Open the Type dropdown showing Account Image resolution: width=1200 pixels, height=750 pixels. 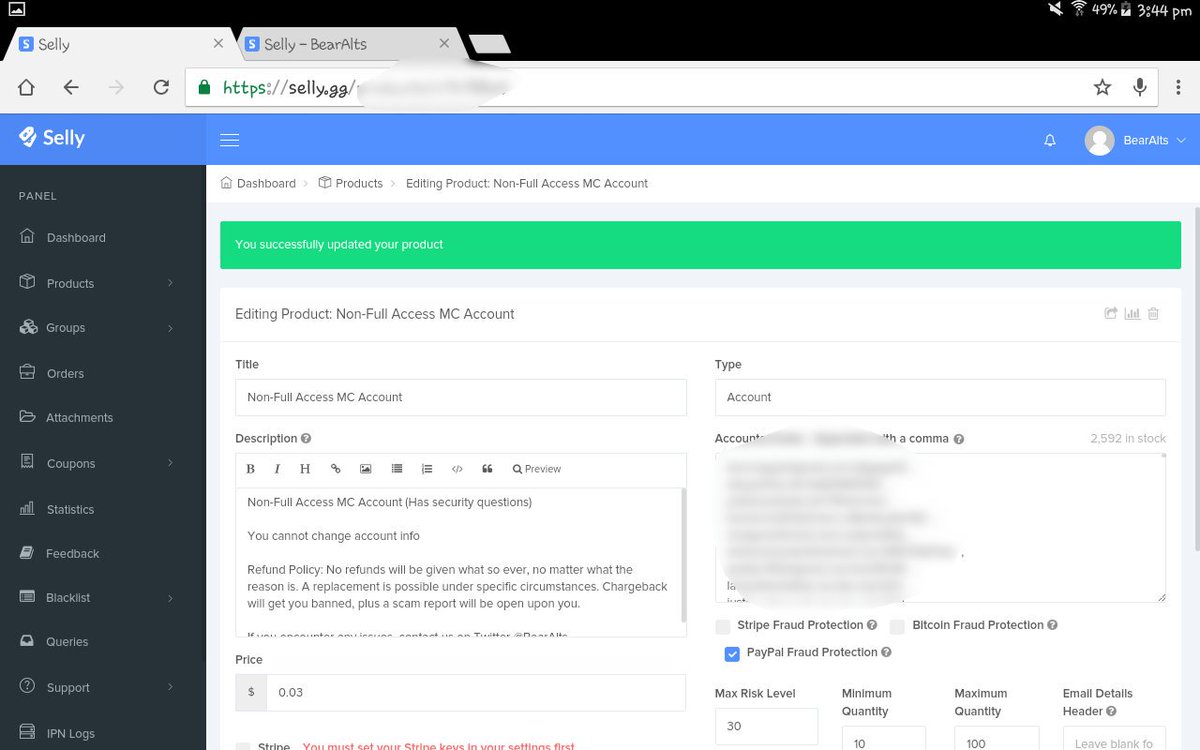pos(940,397)
